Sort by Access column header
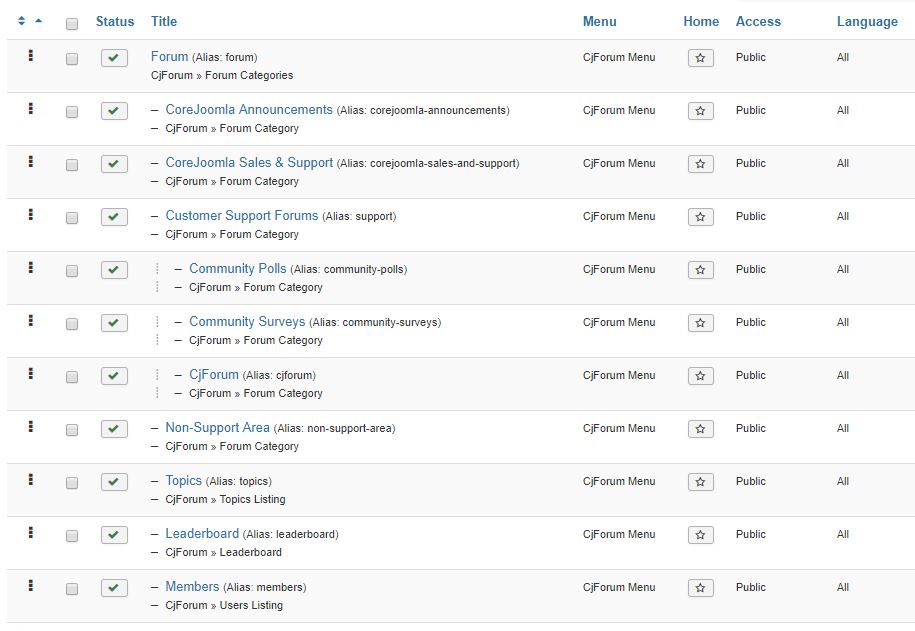 tap(758, 21)
